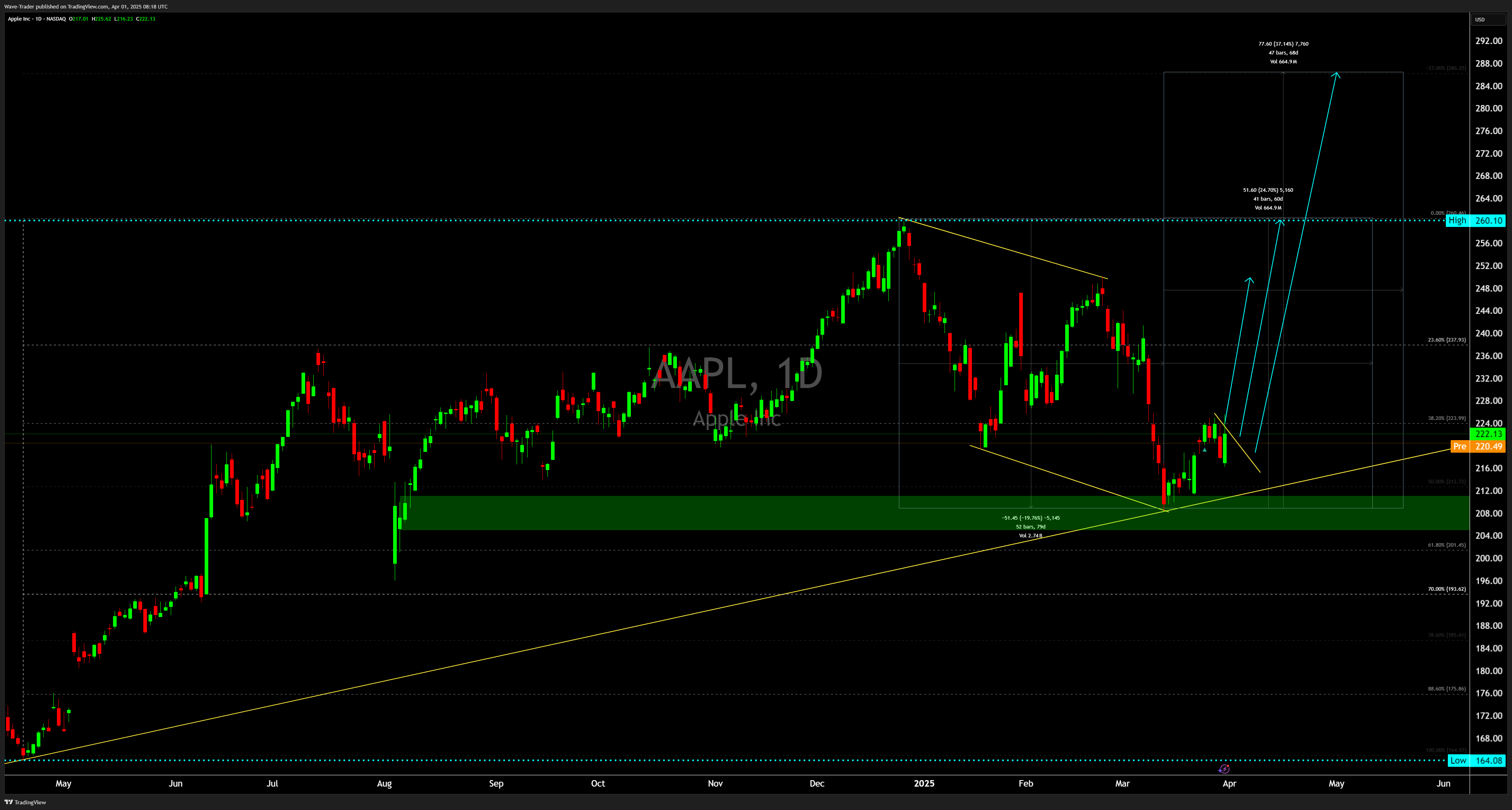Click the TradingView logo at bottom left
The height and width of the screenshot is (810, 1512).
pyautogui.click(x=25, y=802)
